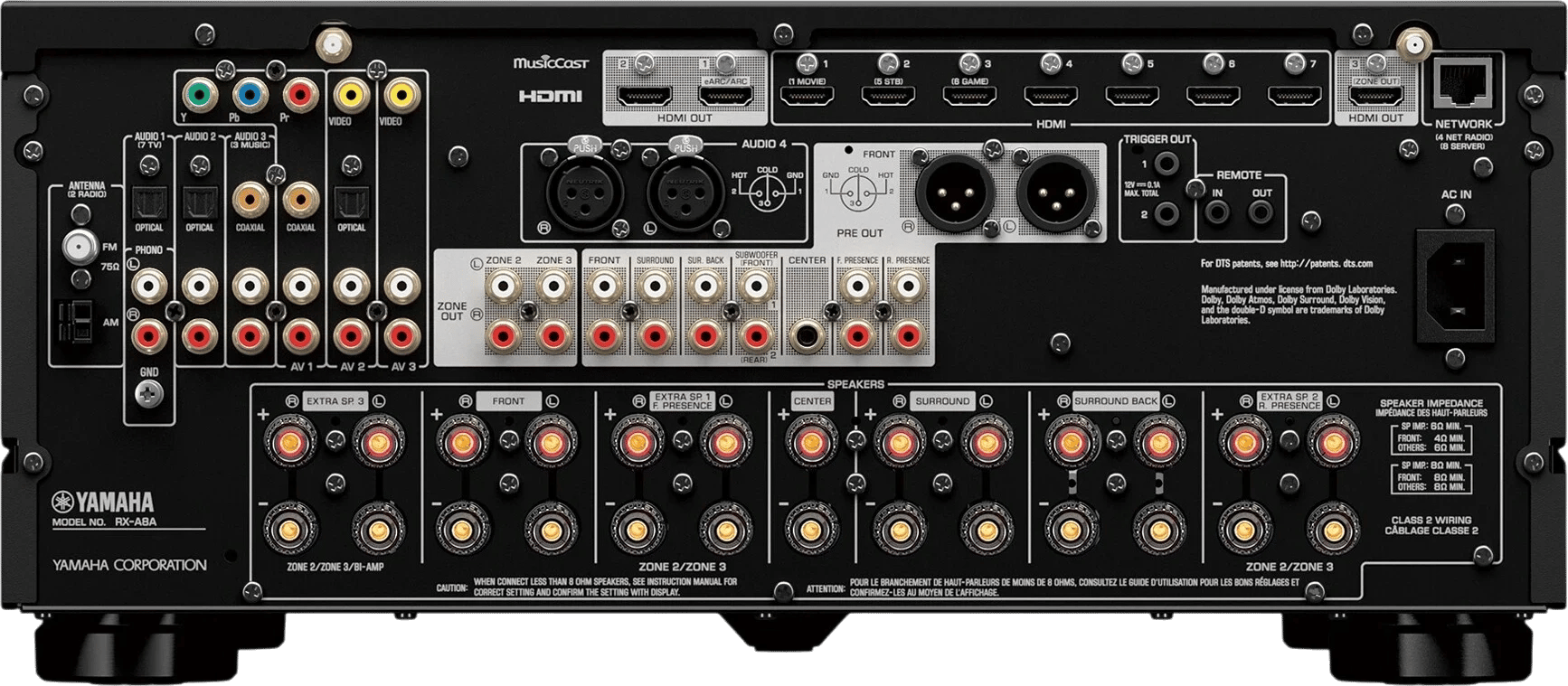Click the SURROUND right red pre-out jack
The image size is (1568, 686).
pos(655,337)
